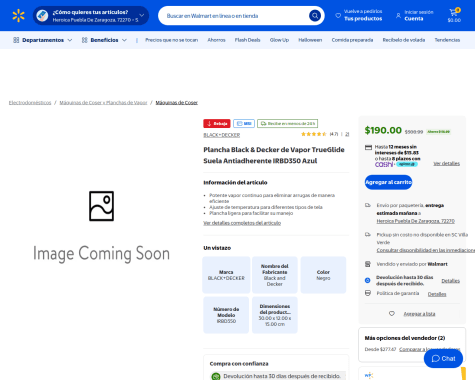Open the Chat bubble button

pos(443,359)
